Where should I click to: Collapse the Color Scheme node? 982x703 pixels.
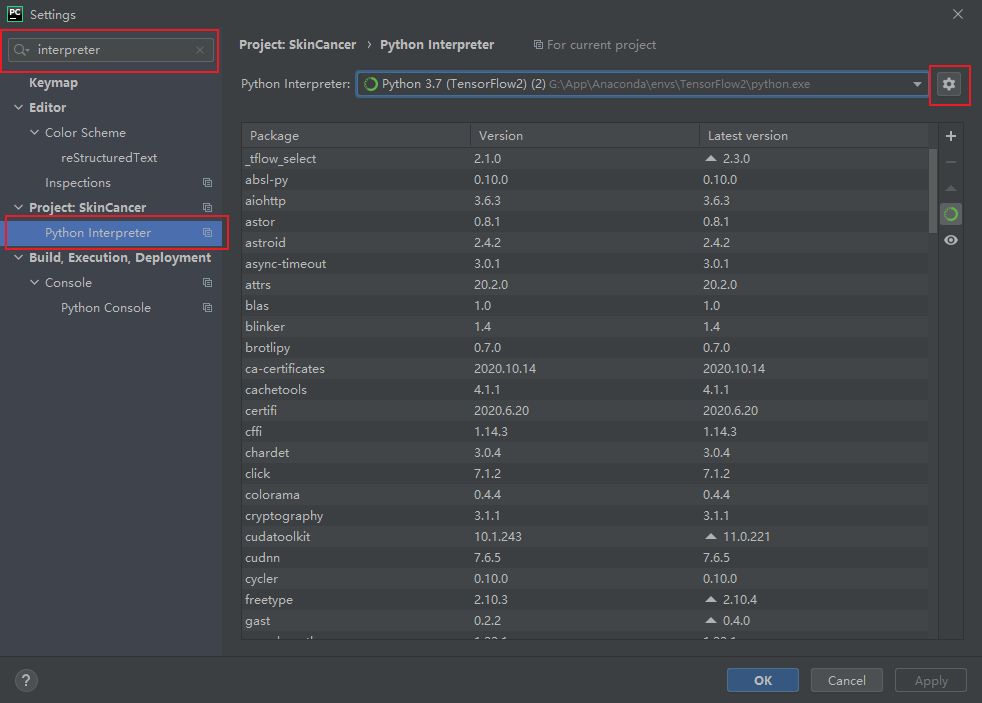(x=35, y=133)
